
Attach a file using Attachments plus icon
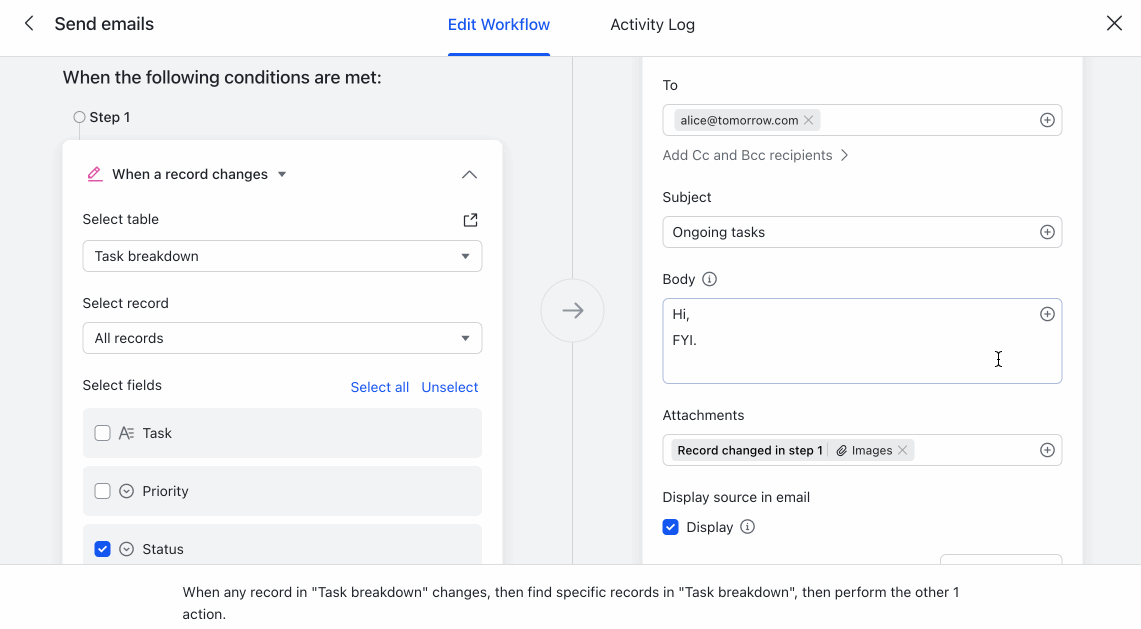click(1047, 450)
